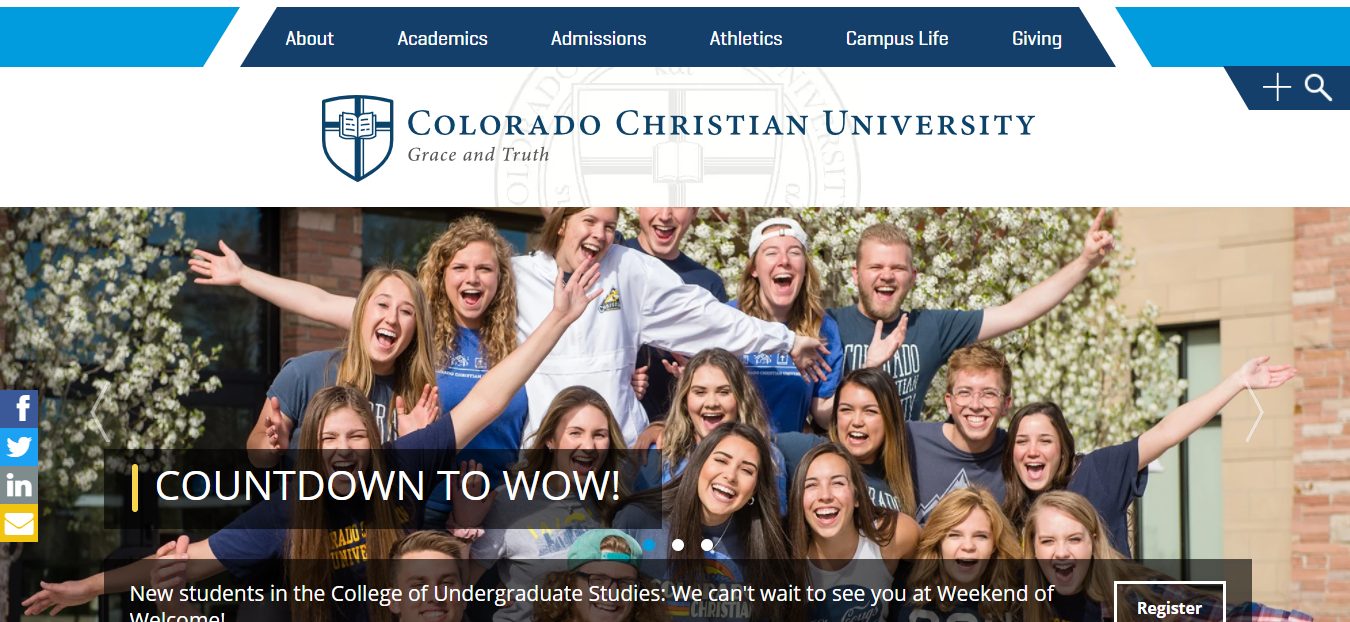
Task: Open the Giving menu
Action: pyautogui.click(x=1037, y=39)
